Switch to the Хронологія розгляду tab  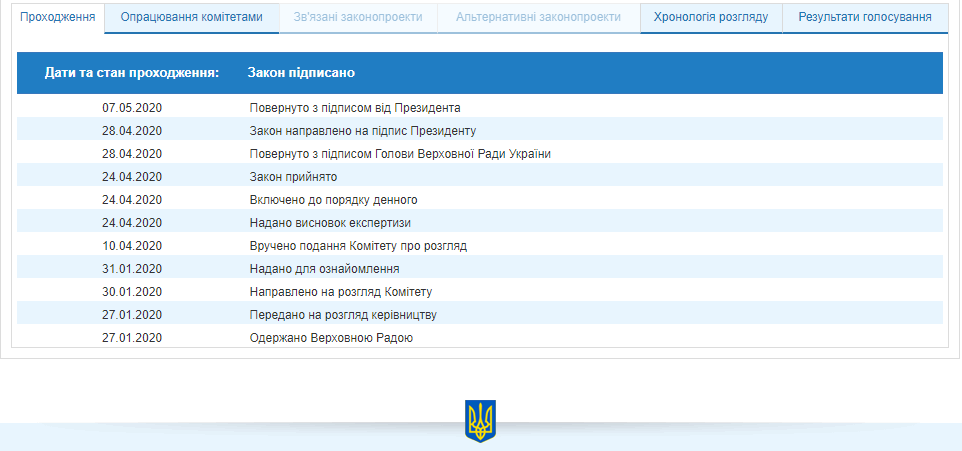click(710, 17)
